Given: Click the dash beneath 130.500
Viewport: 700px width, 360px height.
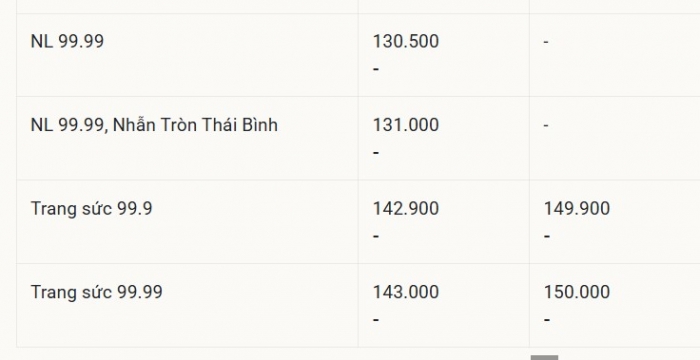Looking at the screenshot, I should 376,69.
